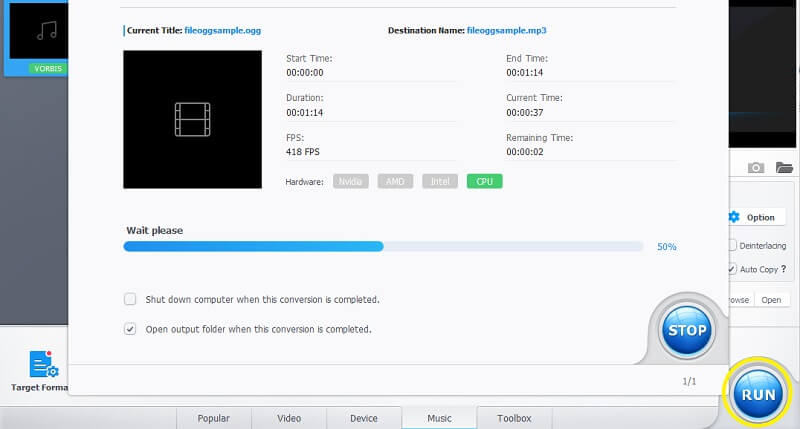Disable the Auto Copy checkbox
Image resolution: width=800 pixels, height=429 pixels.
tap(733, 269)
